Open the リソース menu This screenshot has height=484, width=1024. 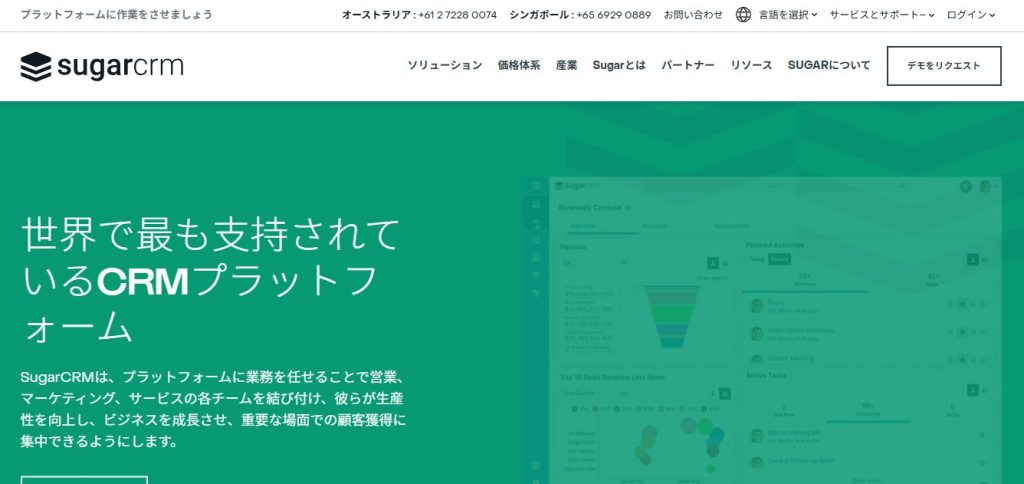751,65
